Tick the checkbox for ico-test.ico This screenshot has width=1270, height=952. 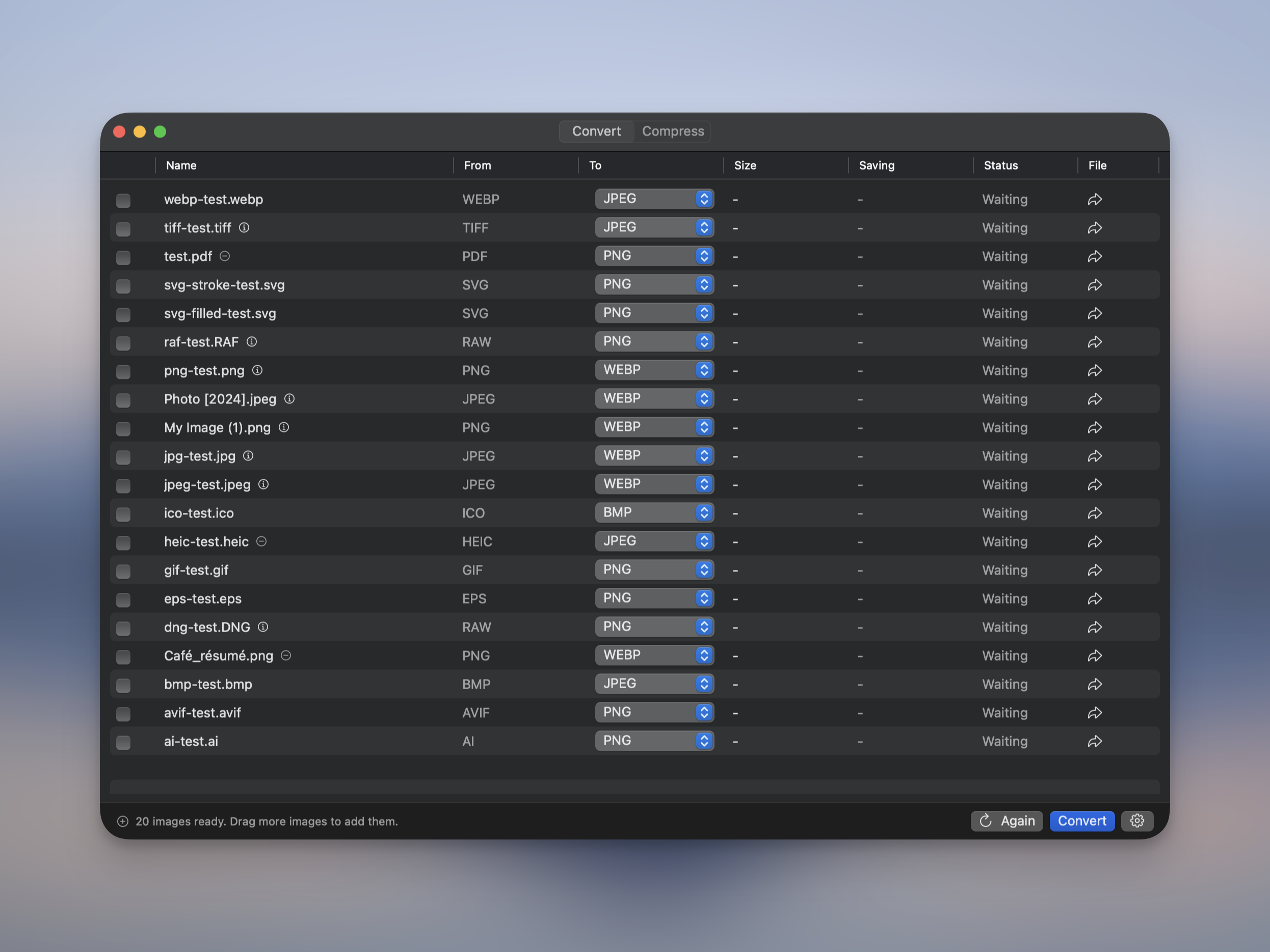click(123, 514)
